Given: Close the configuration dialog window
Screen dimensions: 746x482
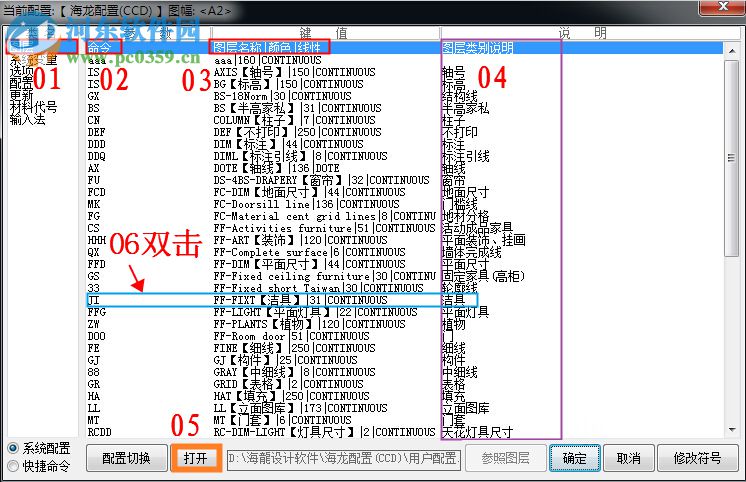Looking at the screenshot, I should (x=722, y=7).
